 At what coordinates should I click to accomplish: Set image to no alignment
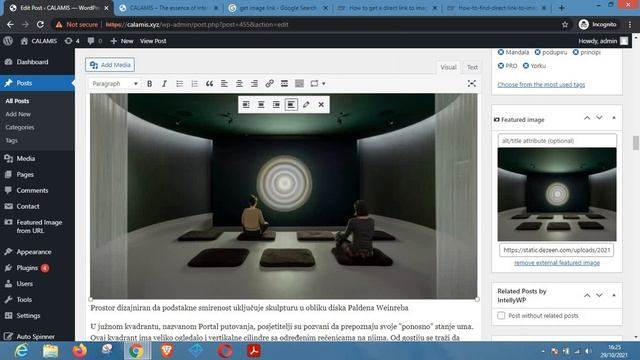291,104
